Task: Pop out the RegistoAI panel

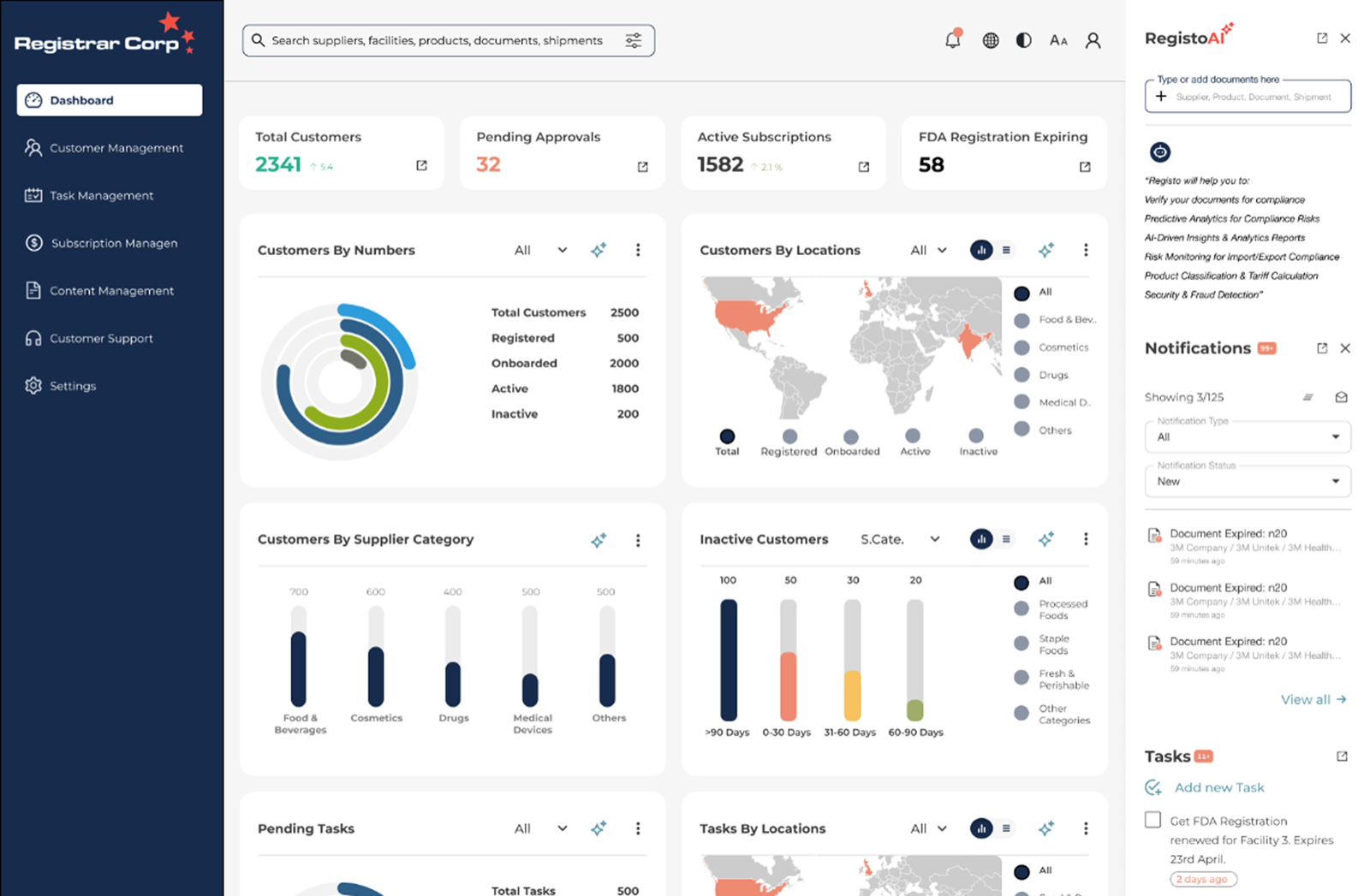Action: (x=1322, y=38)
